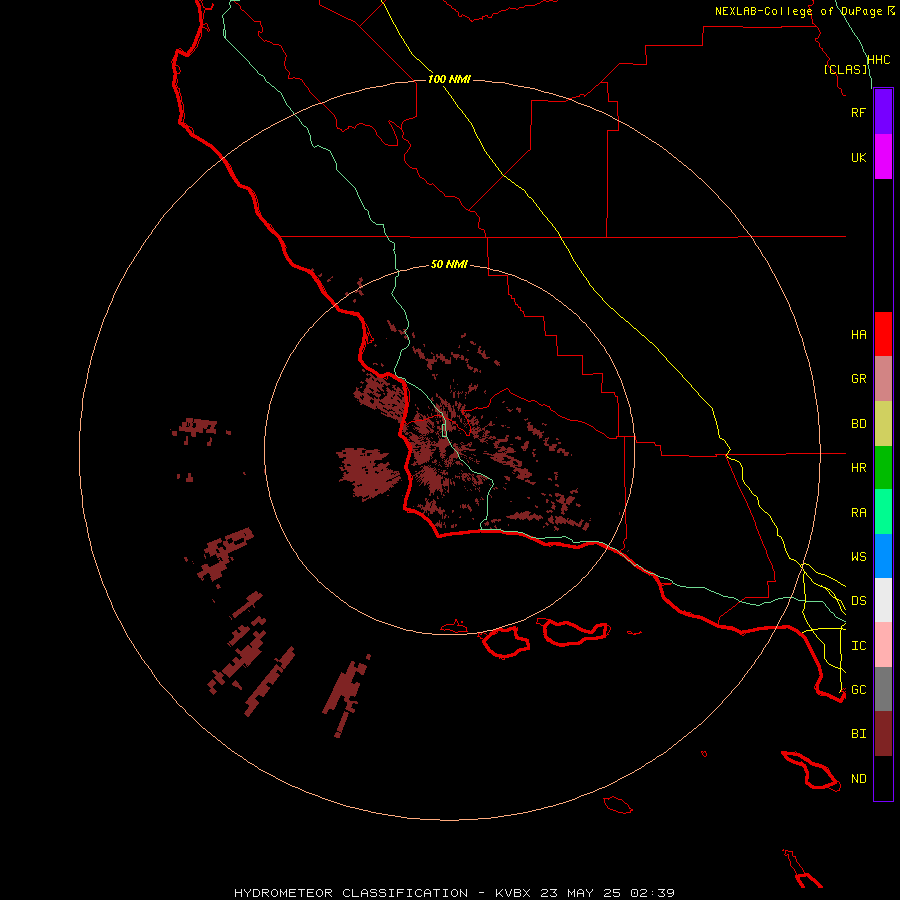
Task: Click the HR dark green legend swatch
Action: (883, 468)
